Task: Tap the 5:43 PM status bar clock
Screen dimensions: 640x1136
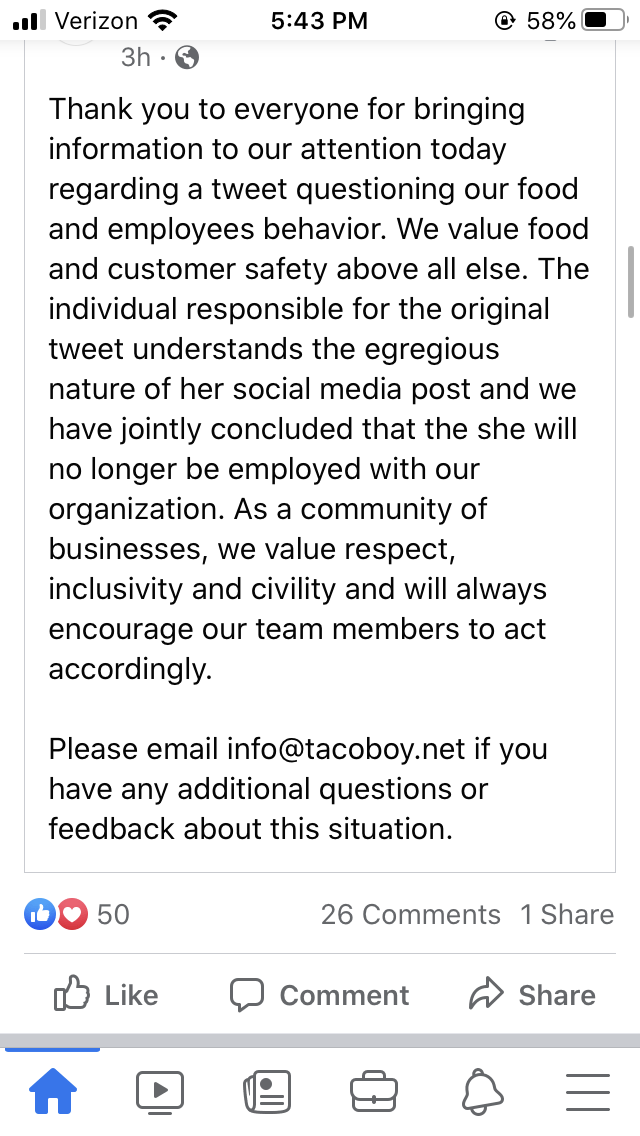Action: (x=320, y=20)
